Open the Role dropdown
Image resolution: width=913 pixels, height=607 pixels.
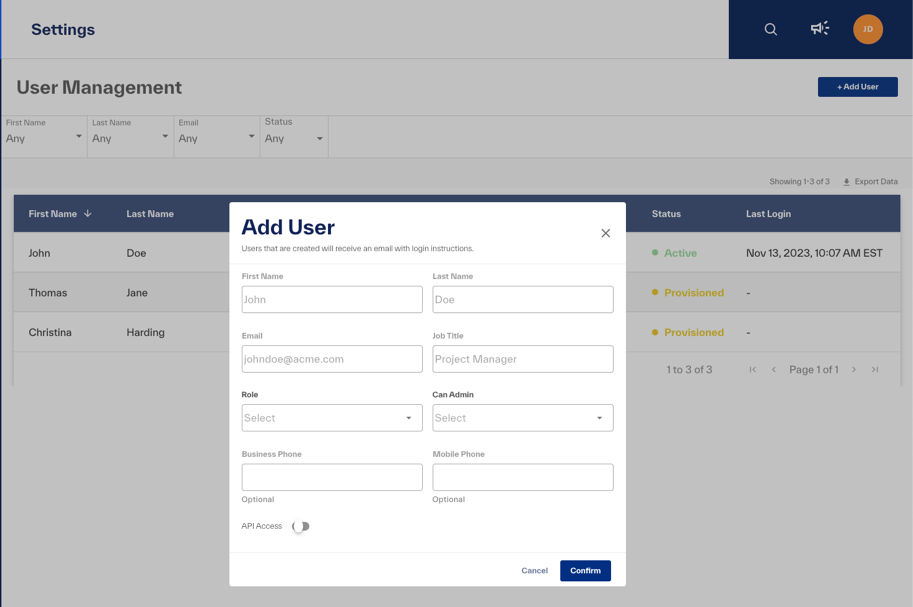[332, 418]
